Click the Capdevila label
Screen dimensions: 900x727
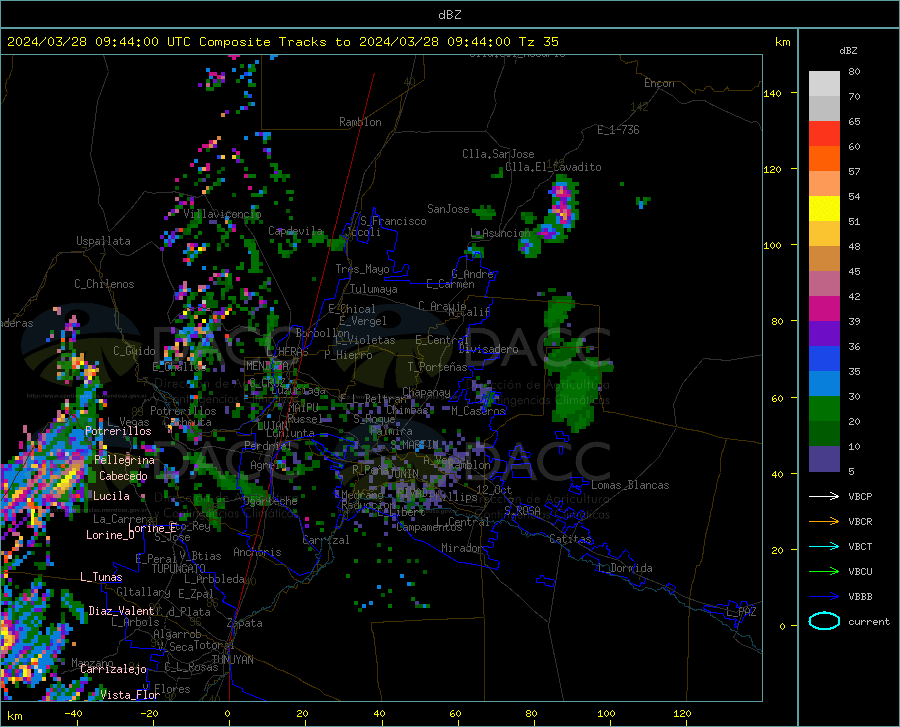point(296,231)
